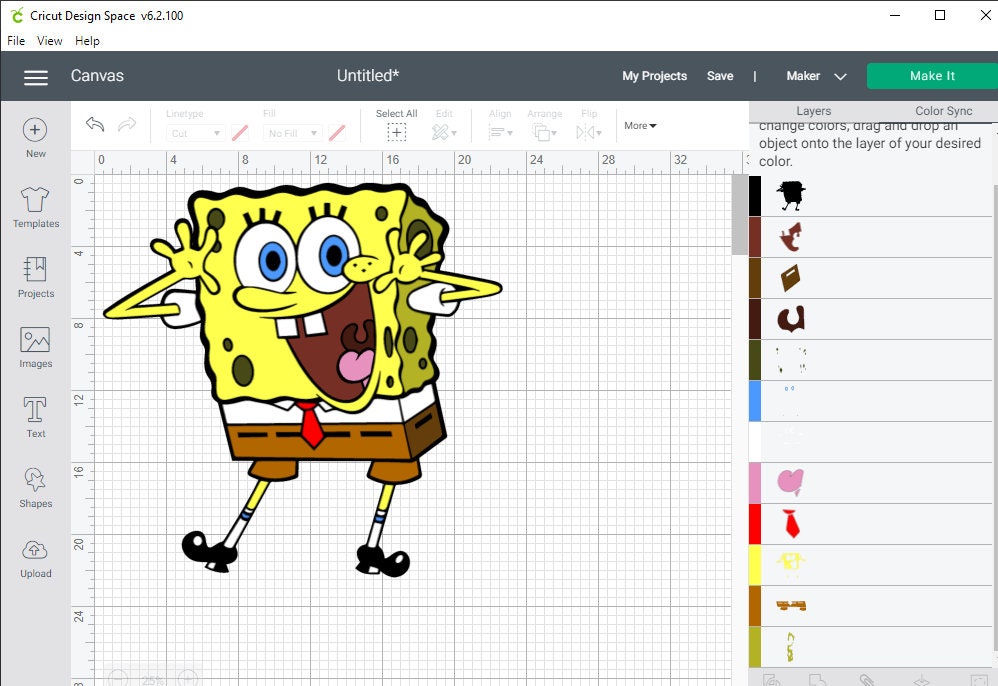The width and height of the screenshot is (998, 686).
Task: Click the Linetype color swatch
Action: coord(239,132)
